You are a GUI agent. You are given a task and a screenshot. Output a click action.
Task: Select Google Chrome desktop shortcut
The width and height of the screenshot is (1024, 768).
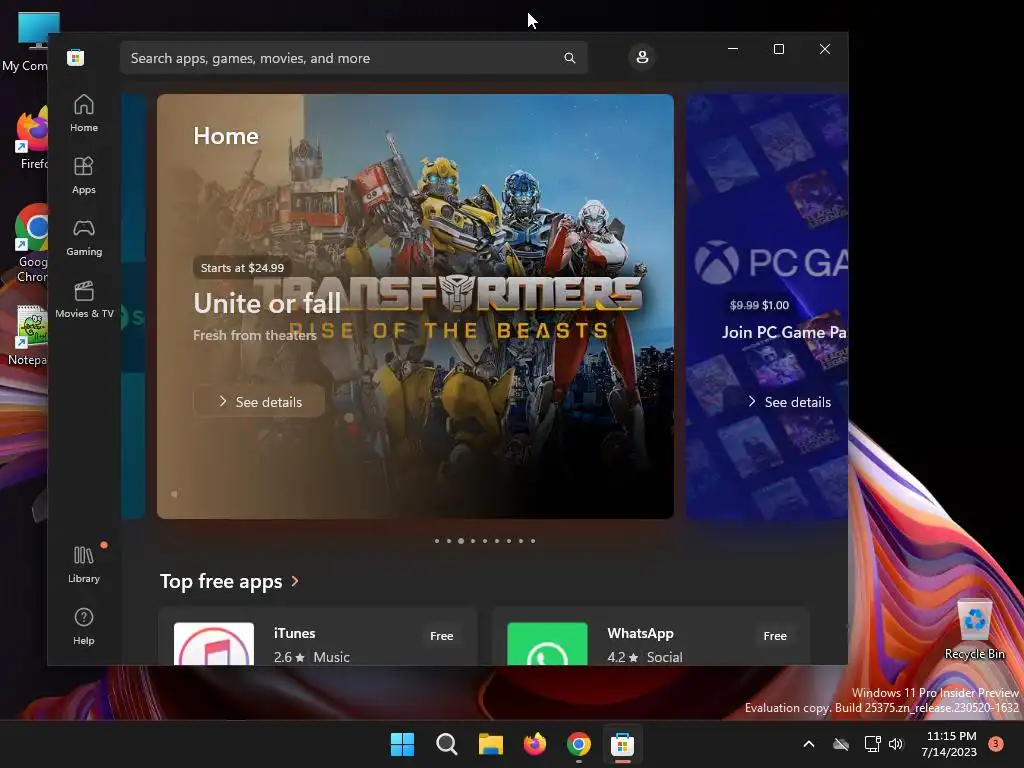coord(31,243)
